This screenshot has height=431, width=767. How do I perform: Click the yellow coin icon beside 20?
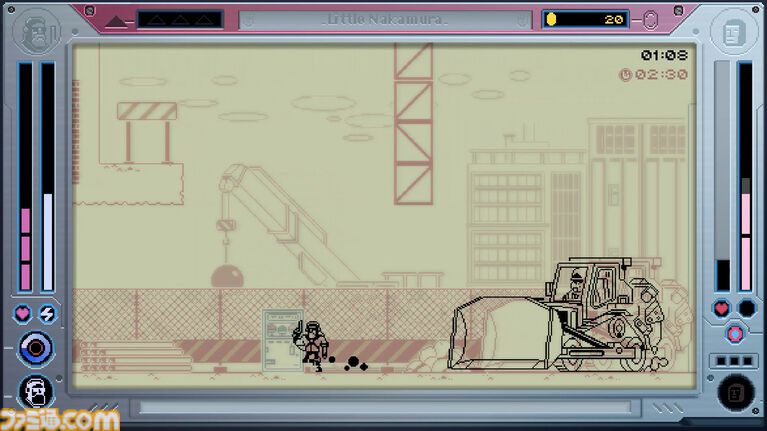(552, 19)
